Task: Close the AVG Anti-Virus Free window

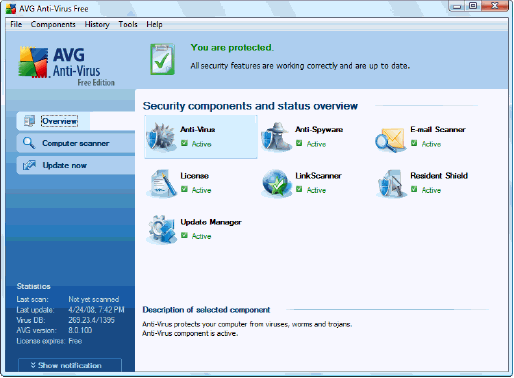Action: click(x=495, y=6)
